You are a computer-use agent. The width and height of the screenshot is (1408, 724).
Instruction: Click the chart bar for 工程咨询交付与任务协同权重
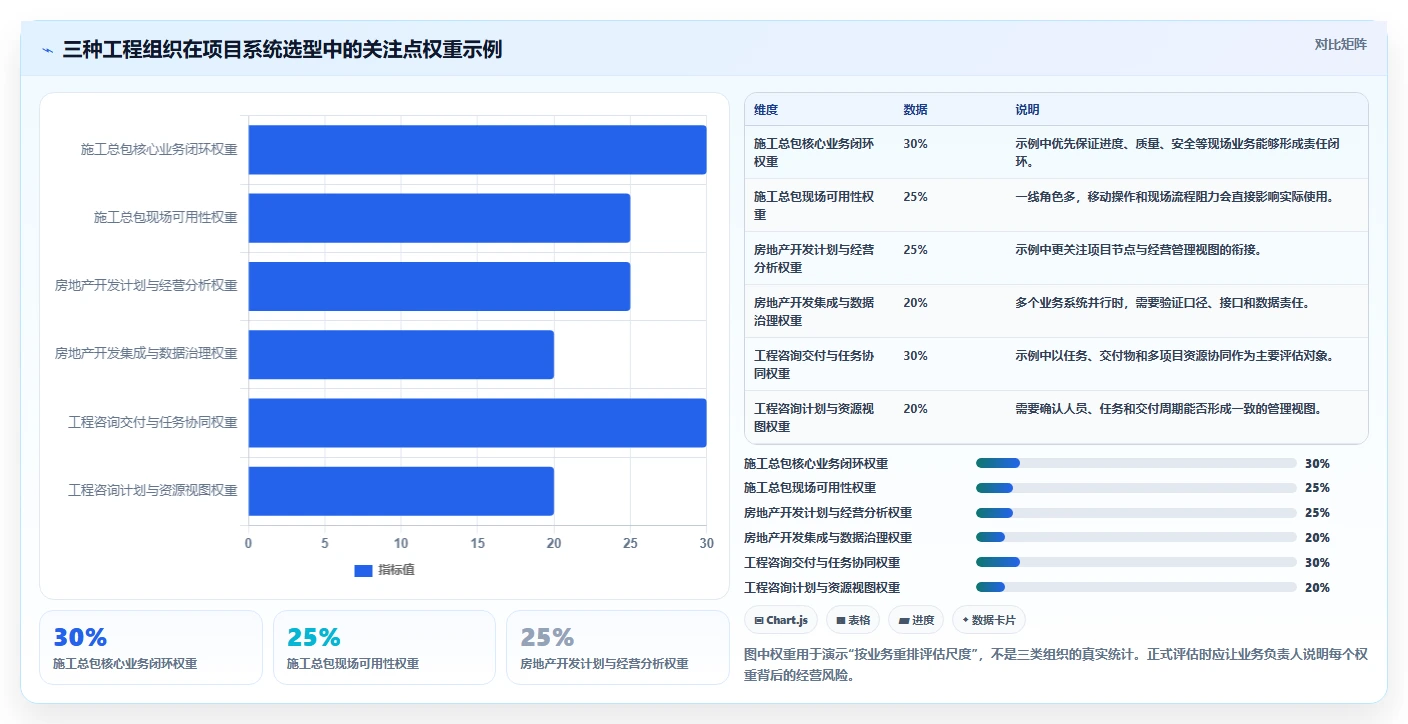(x=477, y=423)
